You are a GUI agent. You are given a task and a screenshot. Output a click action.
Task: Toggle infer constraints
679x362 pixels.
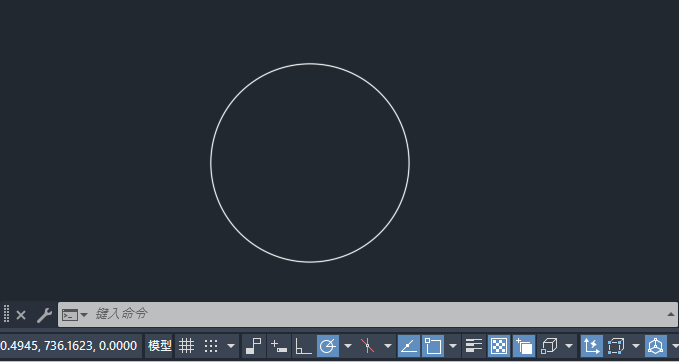click(x=253, y=346)
